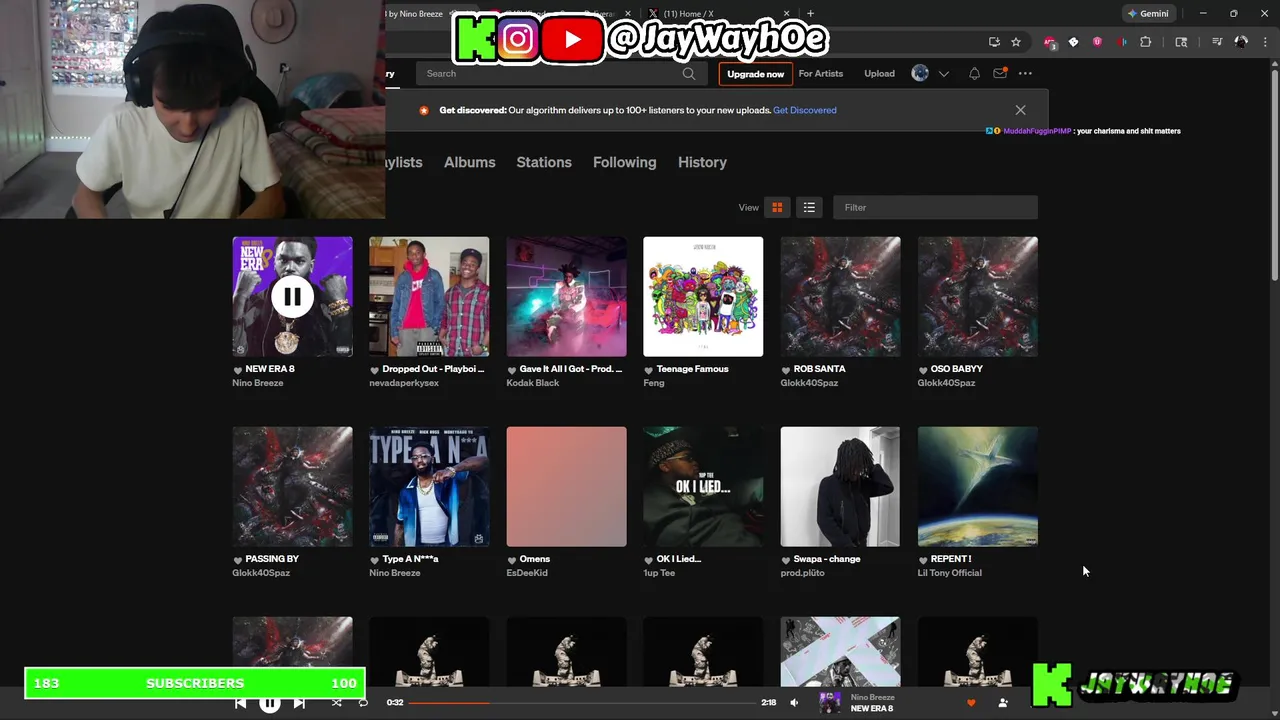Dismiss the Get discovered banner
Image resolution: width=1280 pixels, height=720 pixels.
coord(1020,110)
